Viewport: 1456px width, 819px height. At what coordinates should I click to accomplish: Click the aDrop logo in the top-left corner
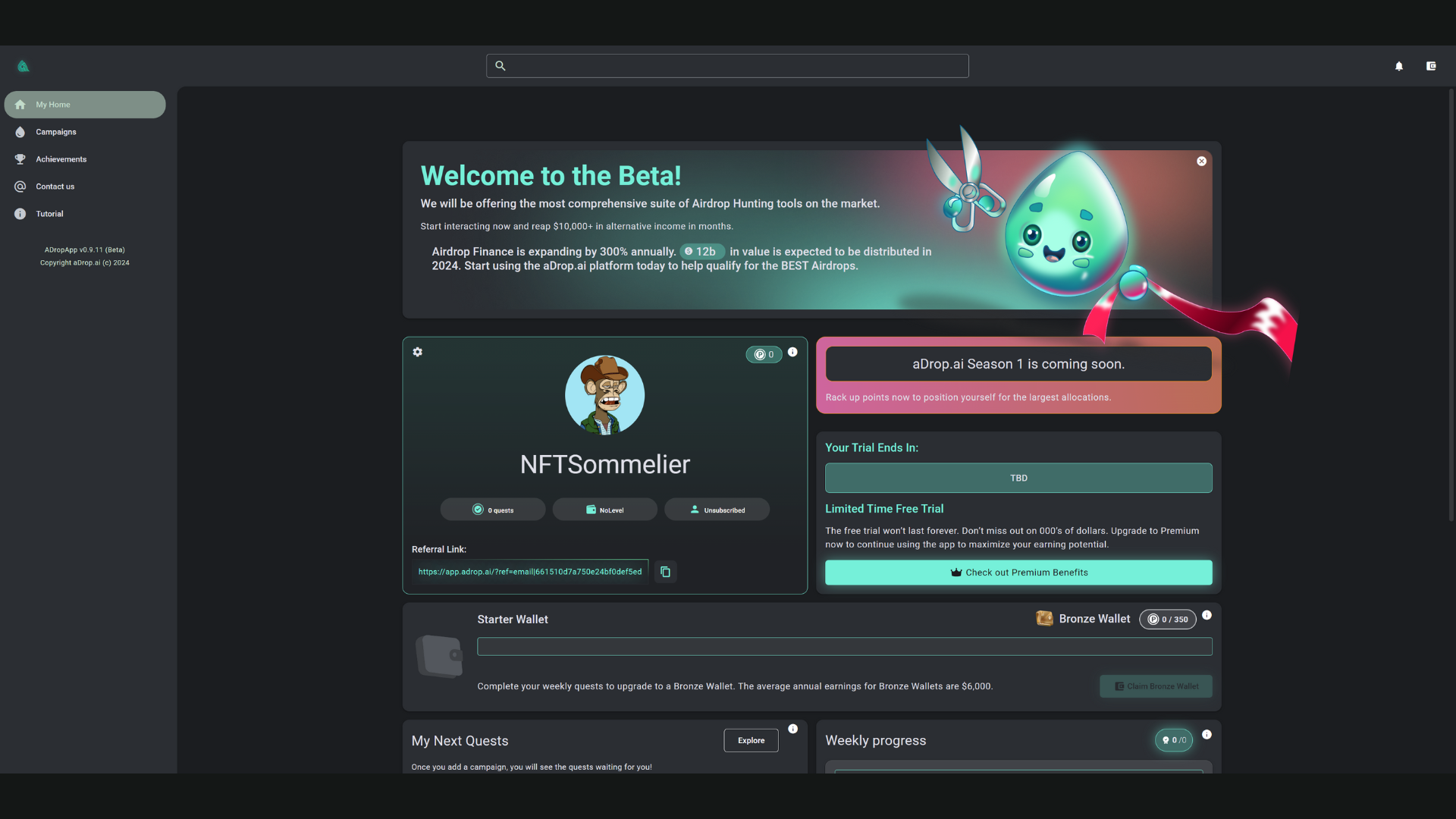(x=24, y=66)
